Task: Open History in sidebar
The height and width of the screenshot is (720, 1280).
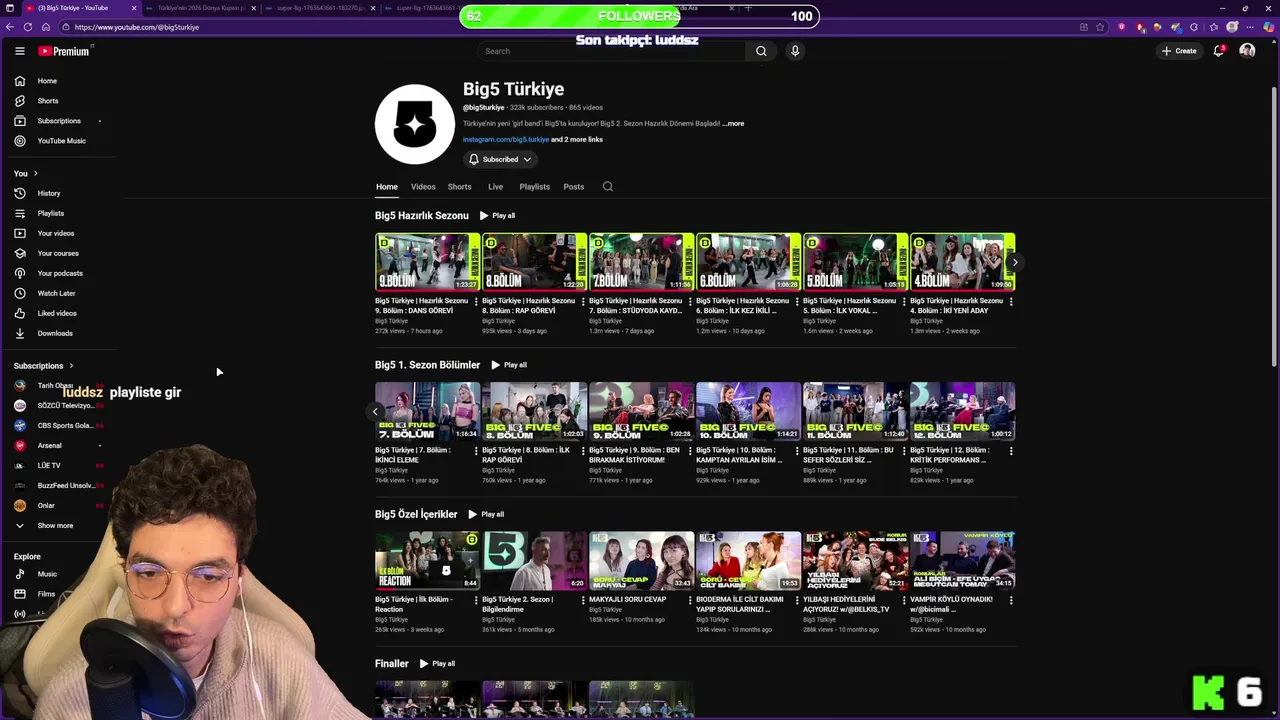Action: click(x=60, y=193)
